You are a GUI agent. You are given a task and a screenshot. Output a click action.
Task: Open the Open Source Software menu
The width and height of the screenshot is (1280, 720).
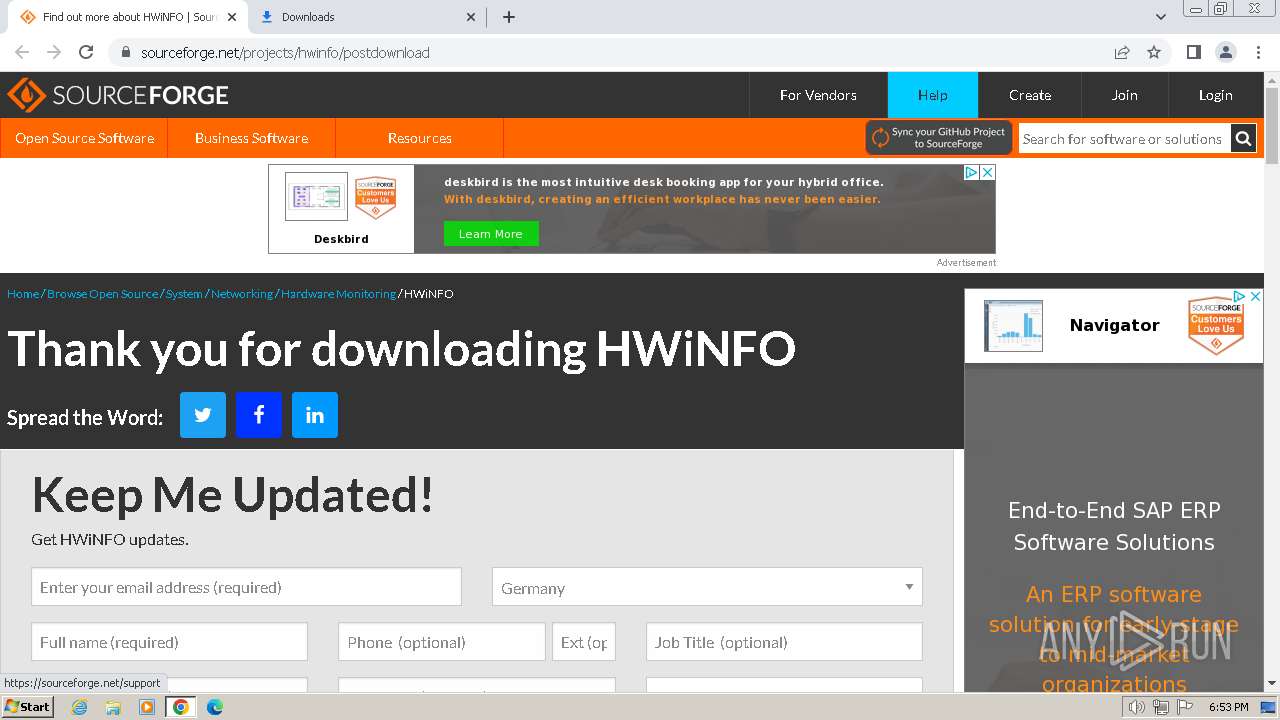coord(84,138)
